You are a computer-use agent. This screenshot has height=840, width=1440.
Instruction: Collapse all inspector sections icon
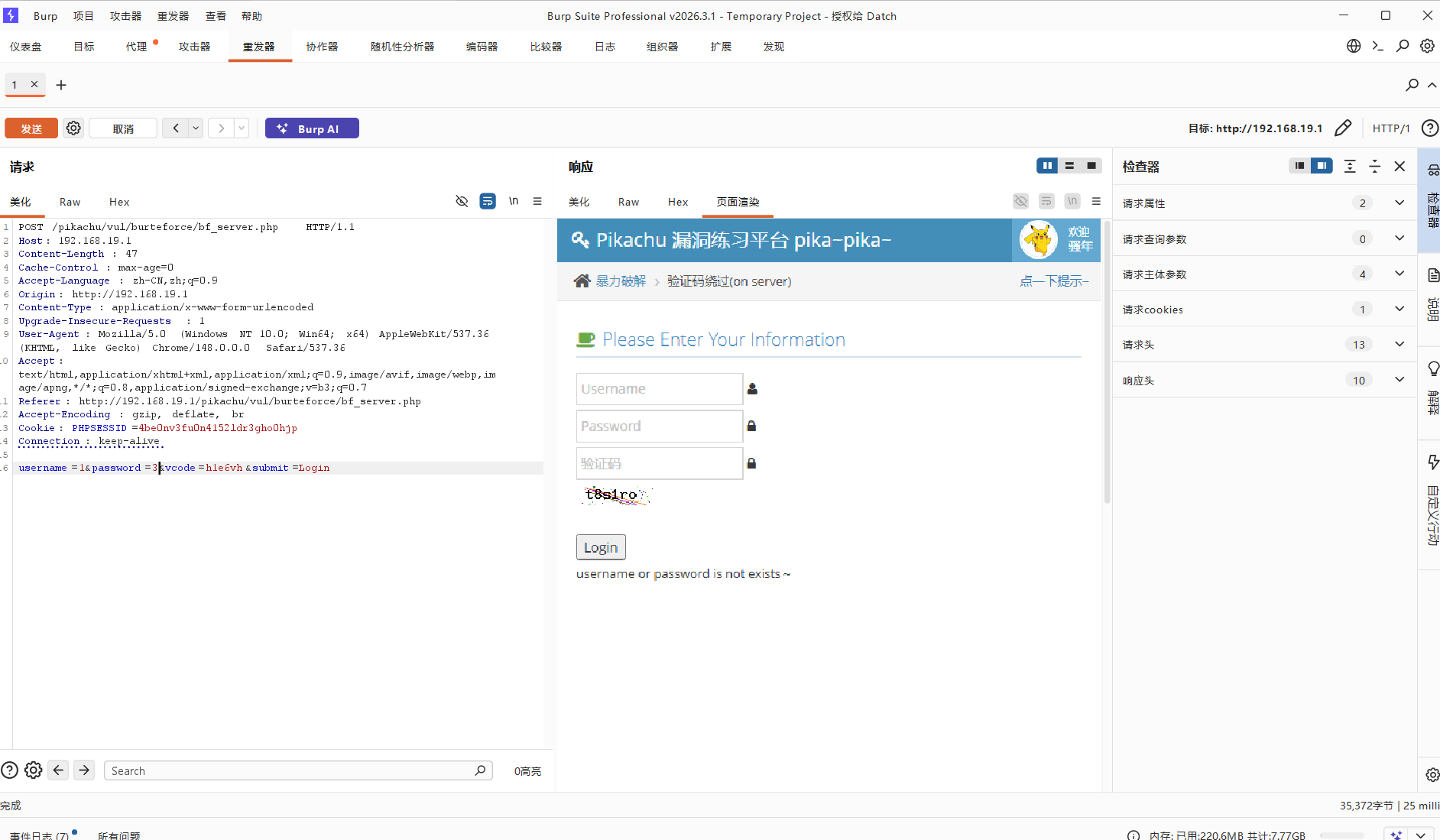(x=1374, y=166)
